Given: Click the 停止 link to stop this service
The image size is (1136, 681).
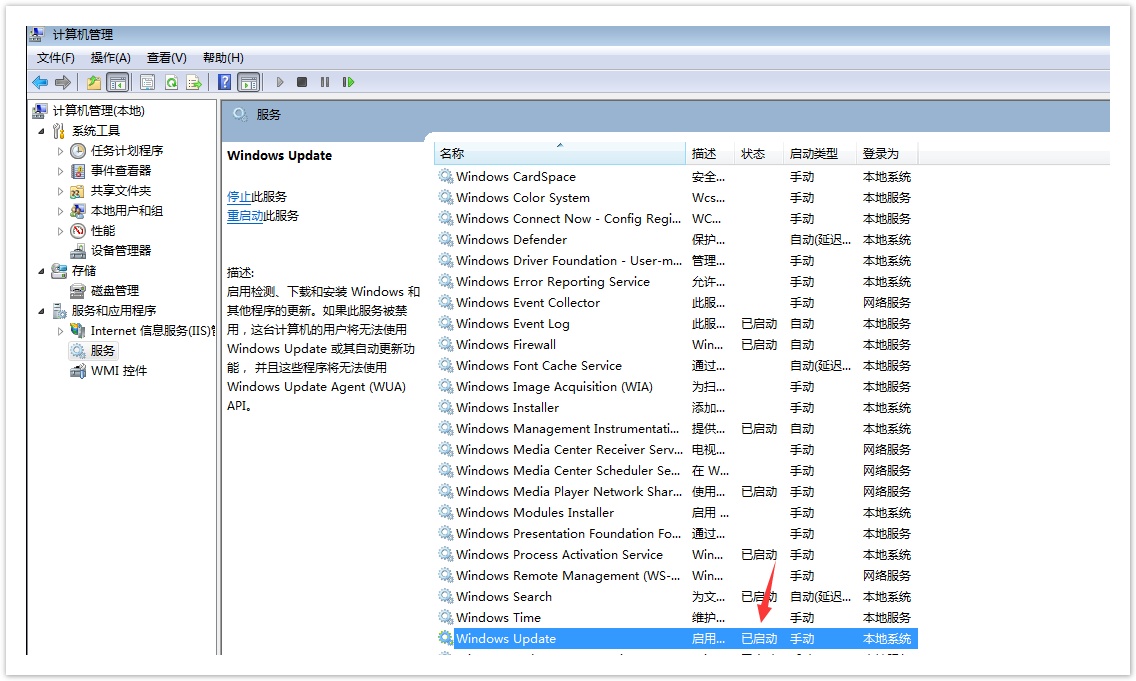Looking at the screenshot, I should coord(238,196).
